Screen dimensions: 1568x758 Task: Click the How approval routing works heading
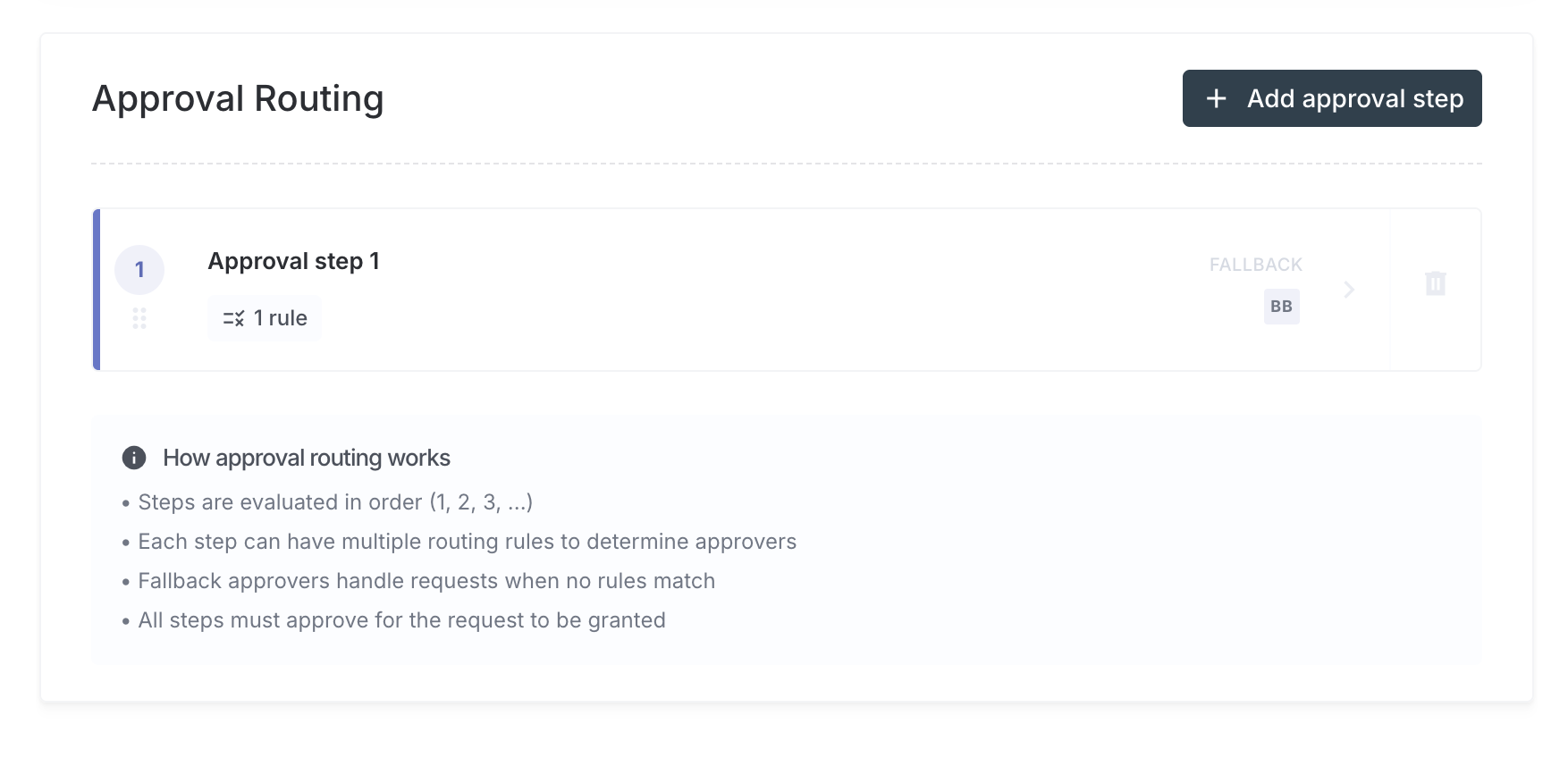click(306, 458)
